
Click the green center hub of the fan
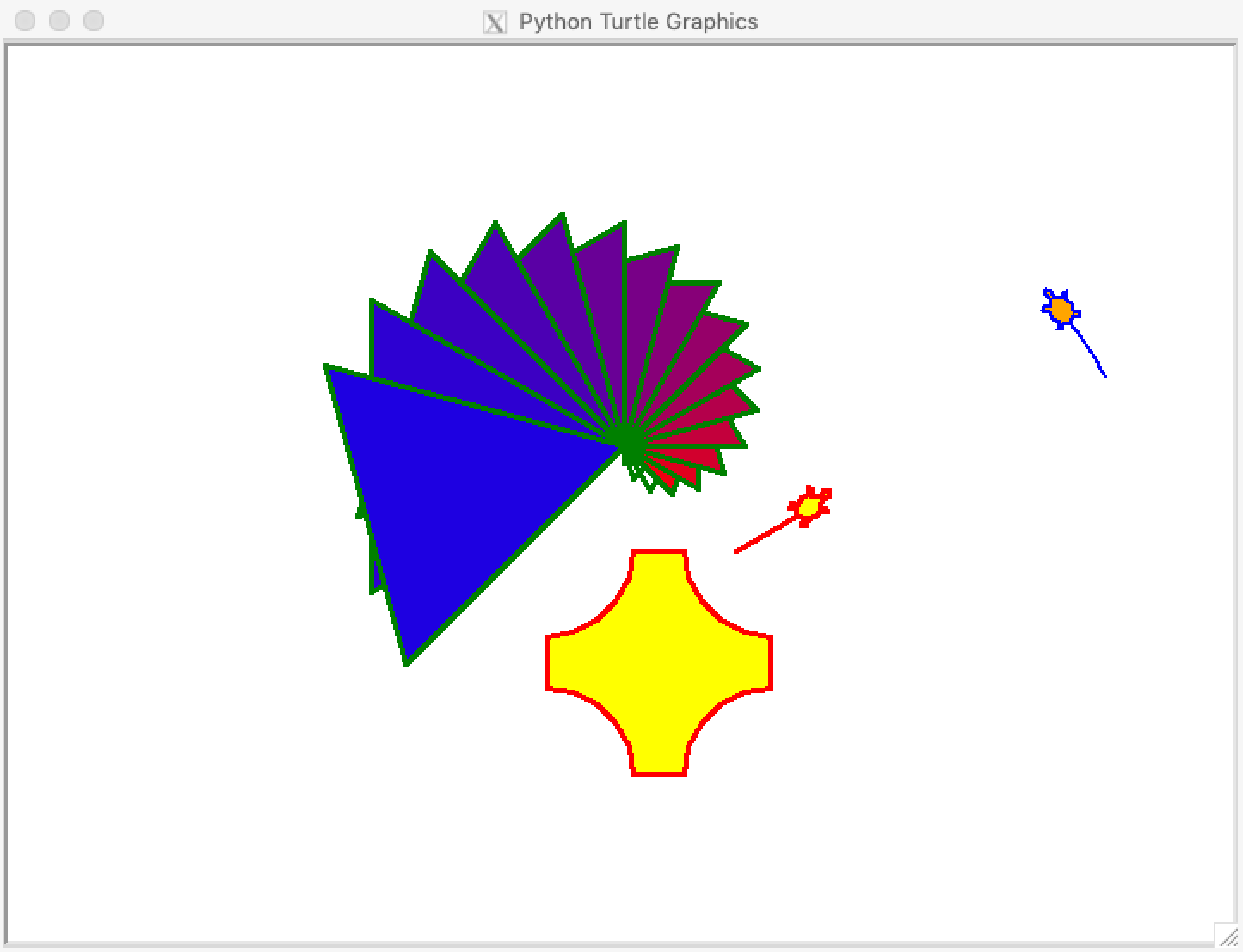coord(626,440)
